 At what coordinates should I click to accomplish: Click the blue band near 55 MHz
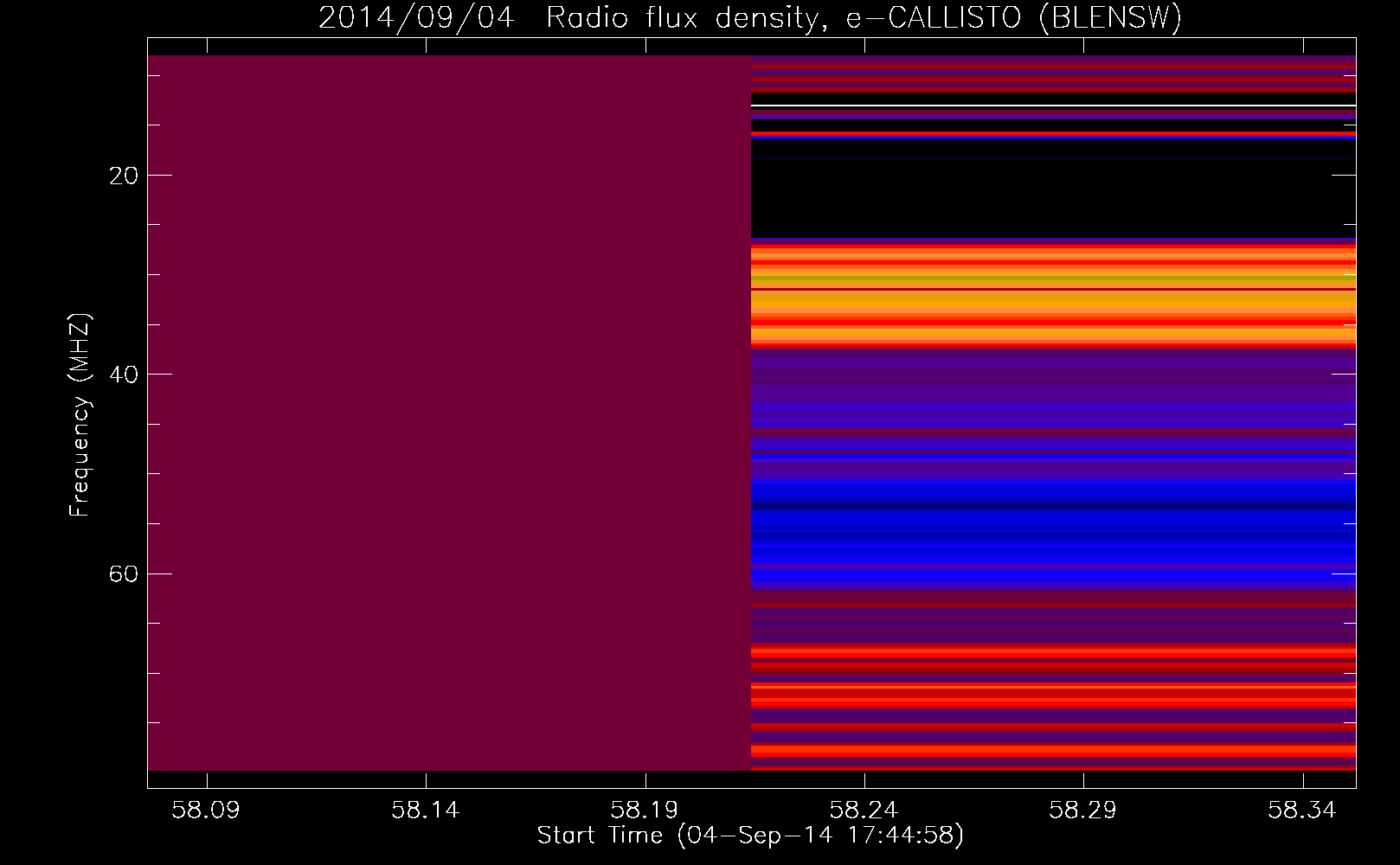[1053, 534]
